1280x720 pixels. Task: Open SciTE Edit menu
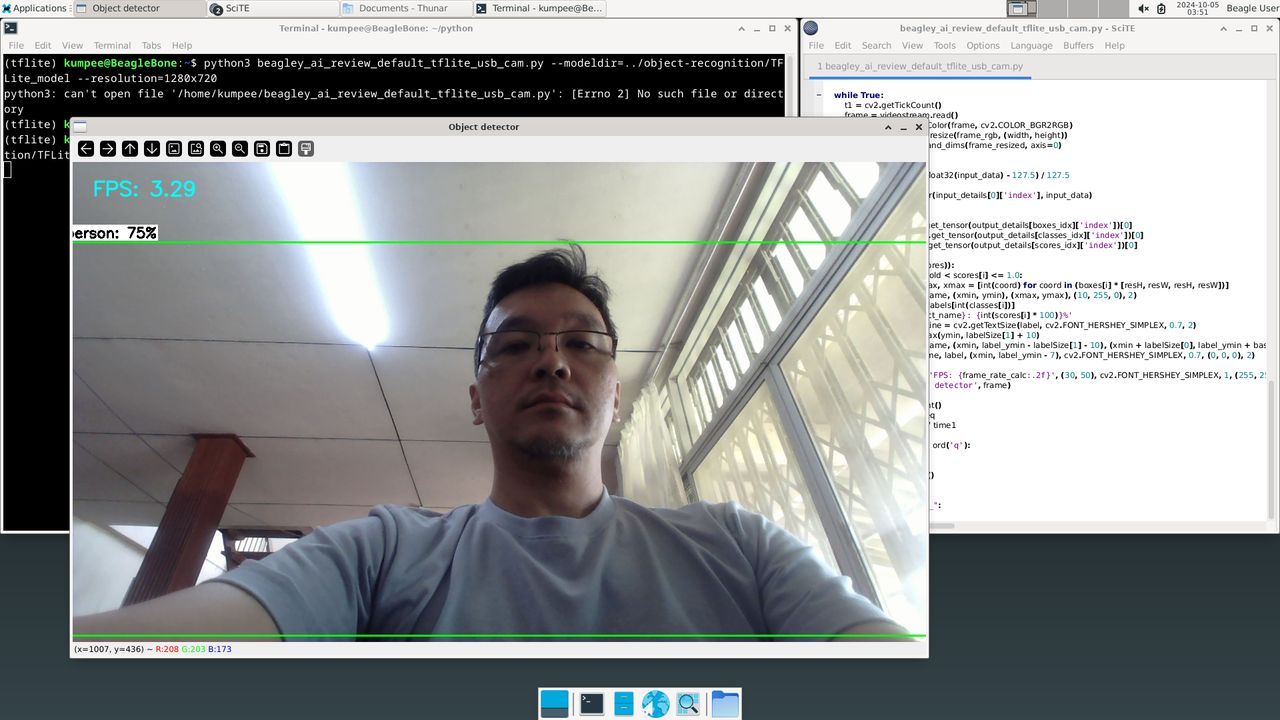coord(843,45)
